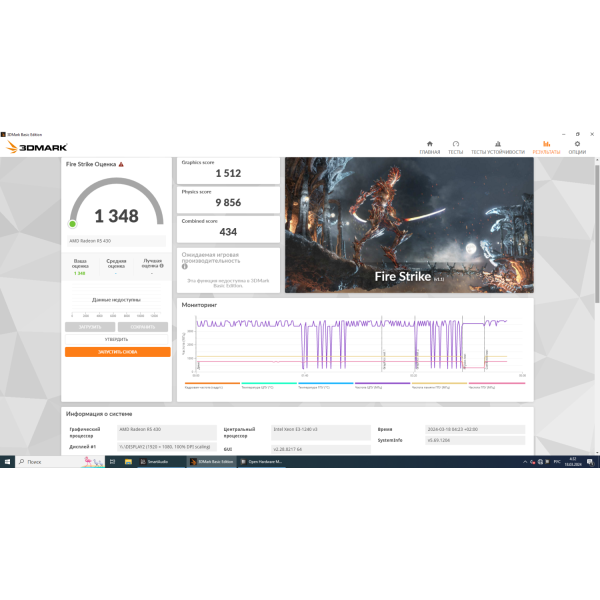
Task: Expand the system tray hidden icons chevron
Action: point(525,462)
